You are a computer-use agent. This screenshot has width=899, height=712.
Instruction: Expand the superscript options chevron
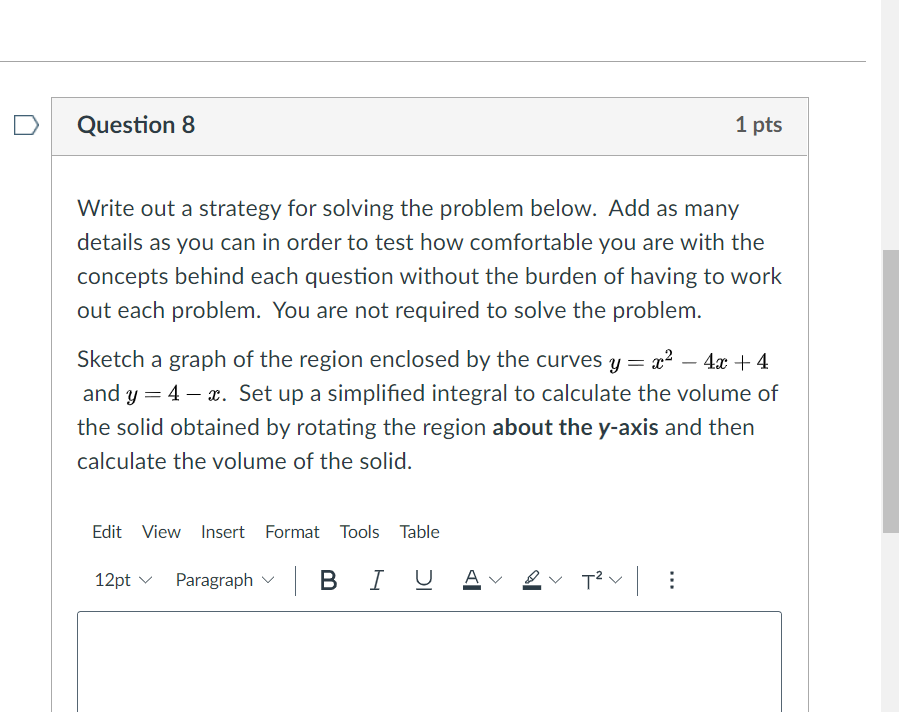pyautogui.click(x=614, y=580)
